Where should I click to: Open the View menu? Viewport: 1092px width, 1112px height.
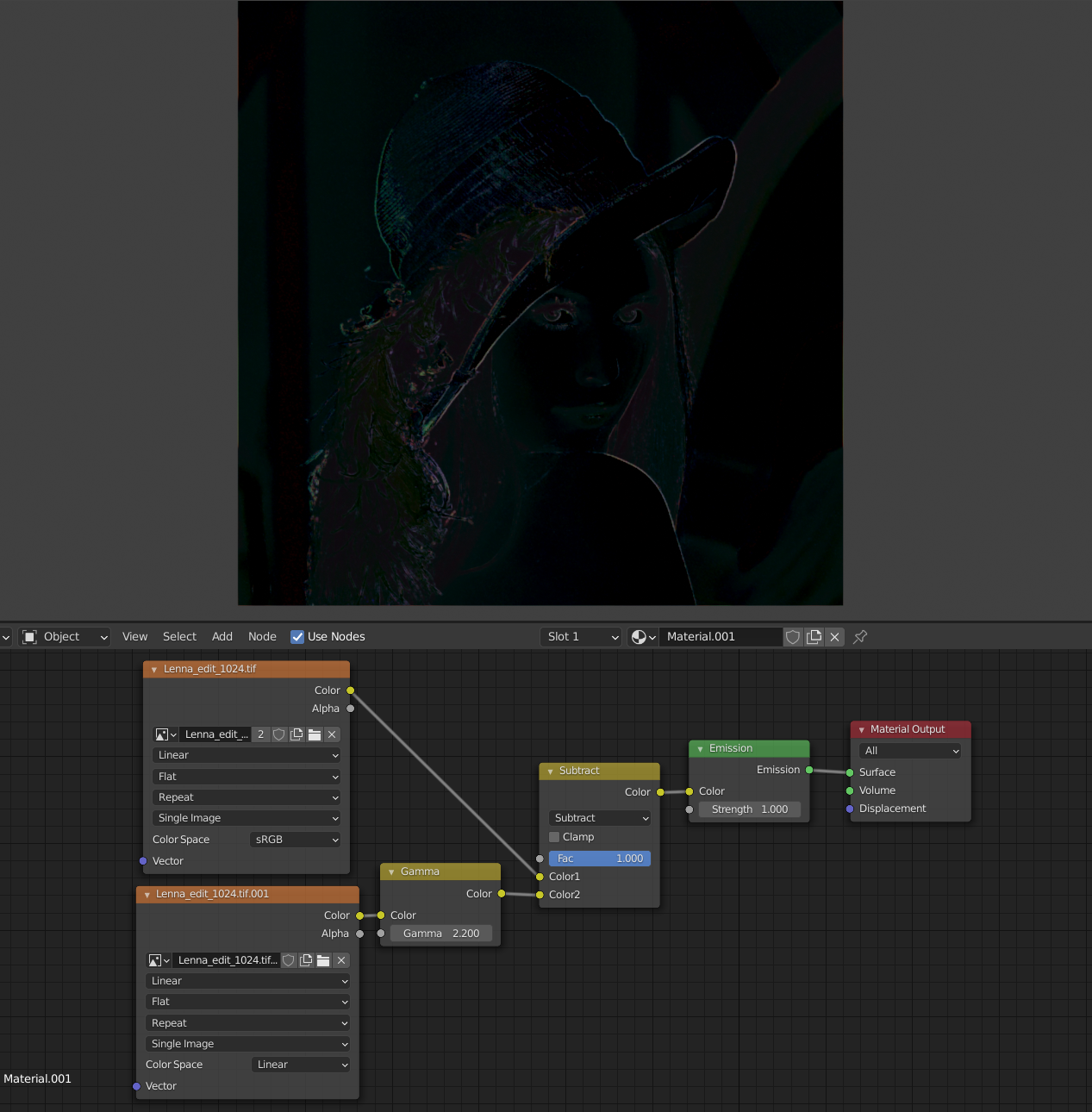pyautogui.click(x=135, y=637)
